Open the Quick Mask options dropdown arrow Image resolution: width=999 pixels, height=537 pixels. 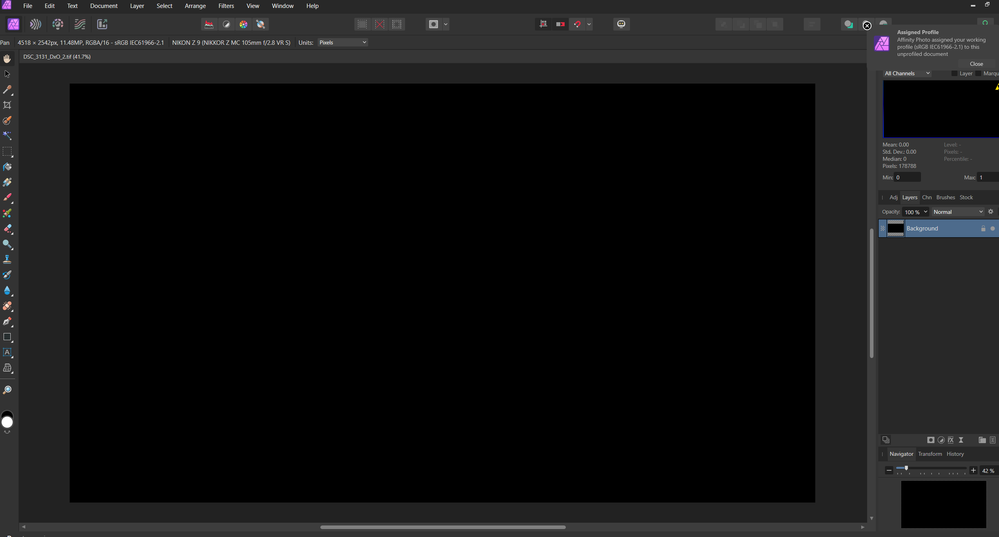446,24
